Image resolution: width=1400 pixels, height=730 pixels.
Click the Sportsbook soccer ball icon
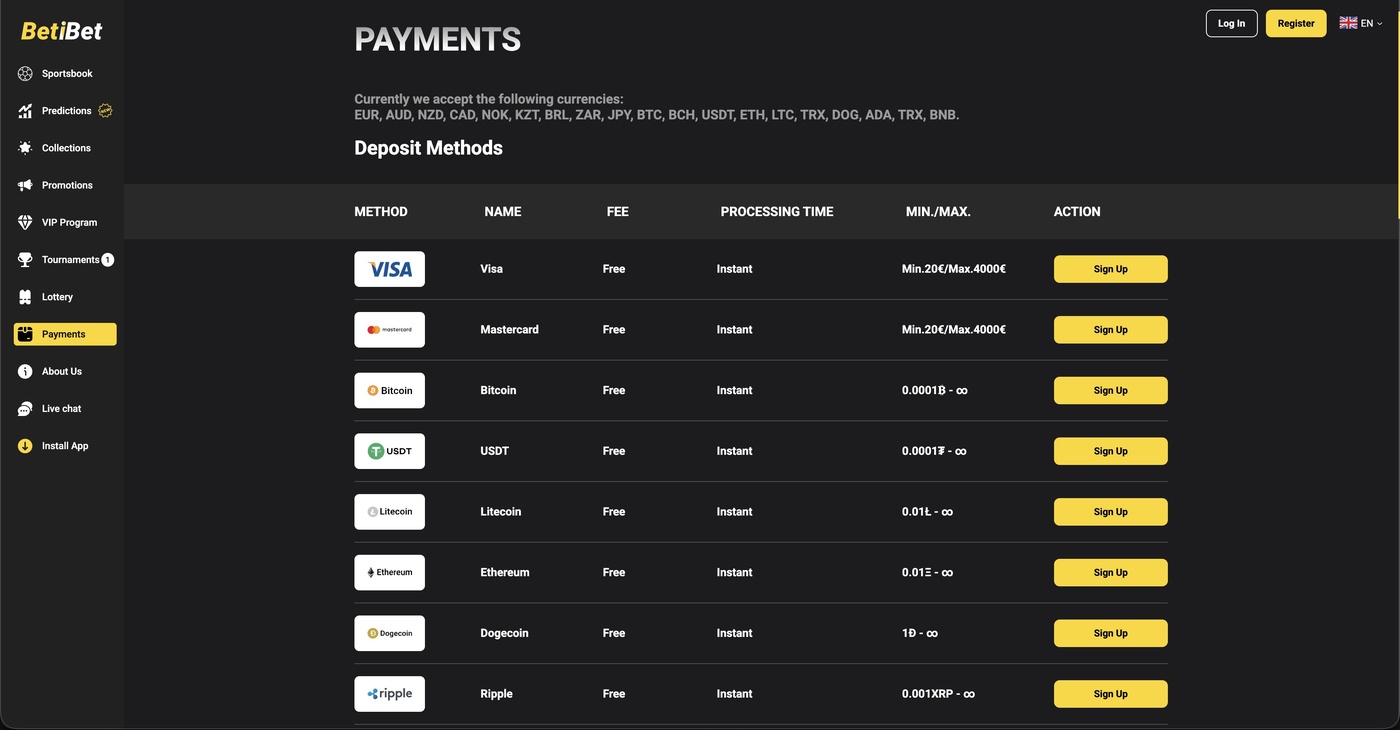coord(25,74)
